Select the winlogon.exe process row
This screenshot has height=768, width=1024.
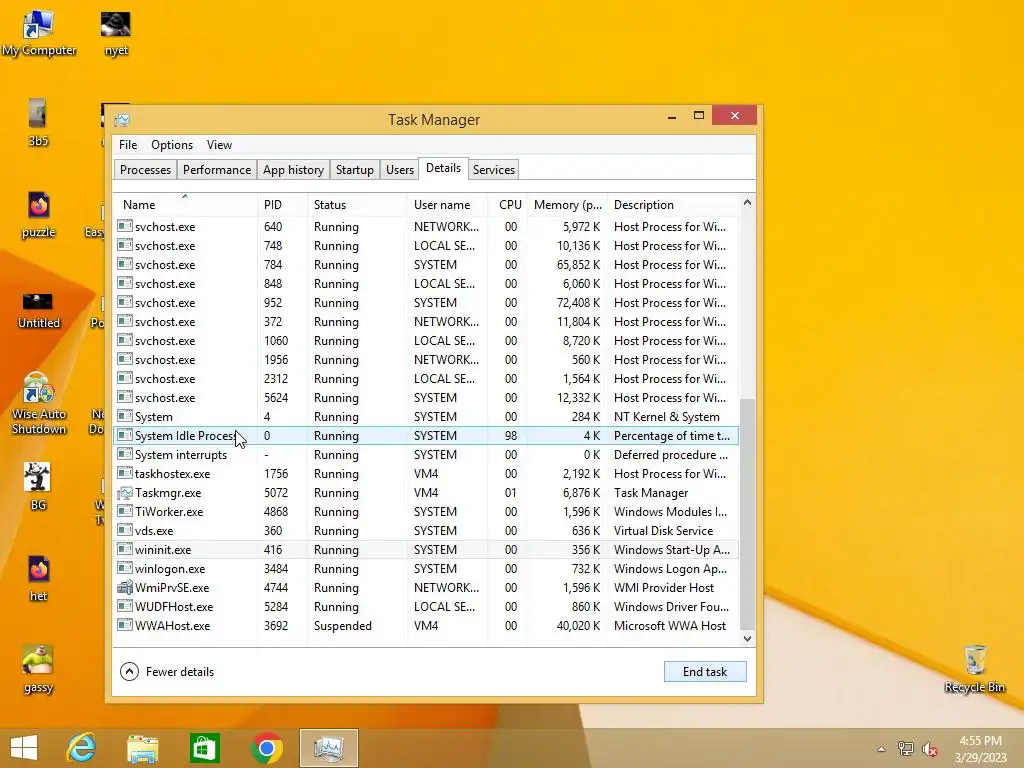click(x=426, y=569)
